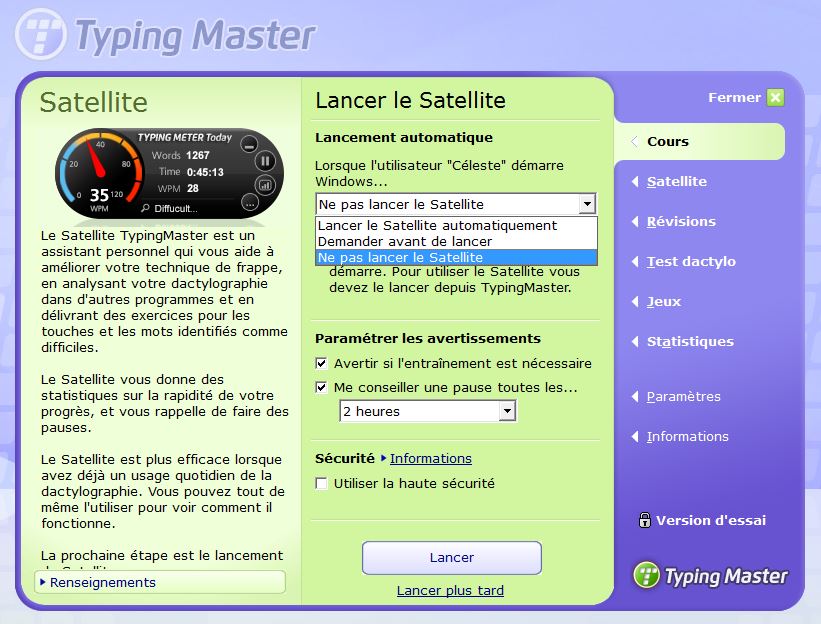This screenshot has width=821, height=624.
Task: Click the padlock icon next to Version d'essai
Action: 645,520
